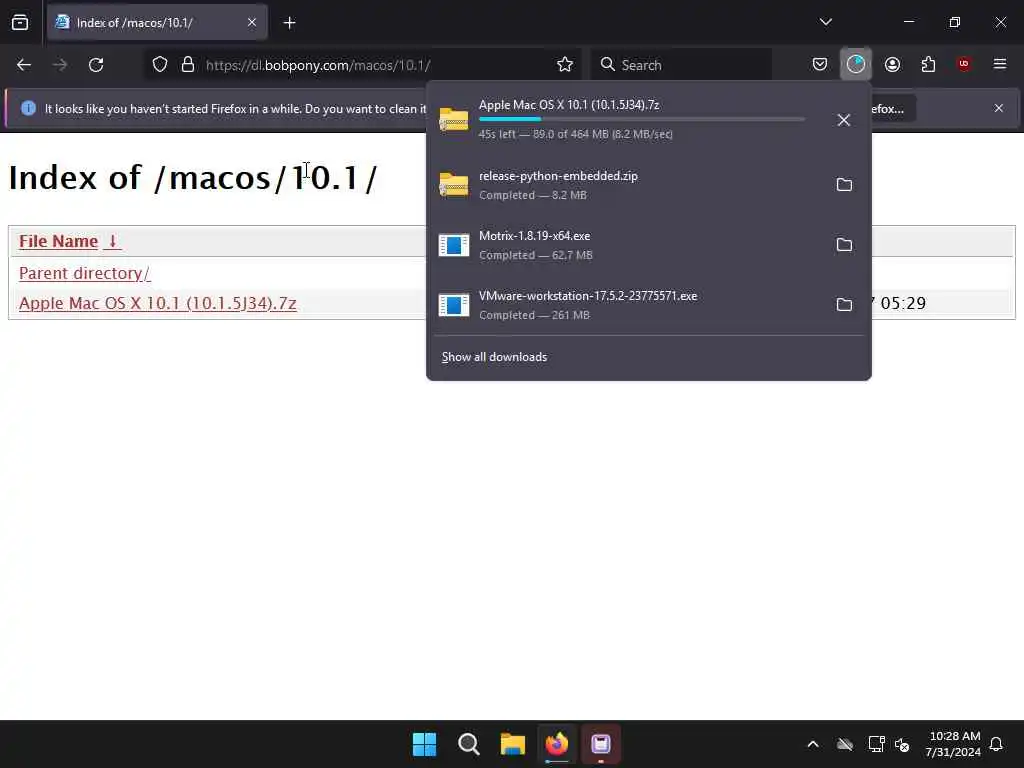Show site security padlock info
The width and height of the screenshot is (1024, 768).
tap(188, 65)
